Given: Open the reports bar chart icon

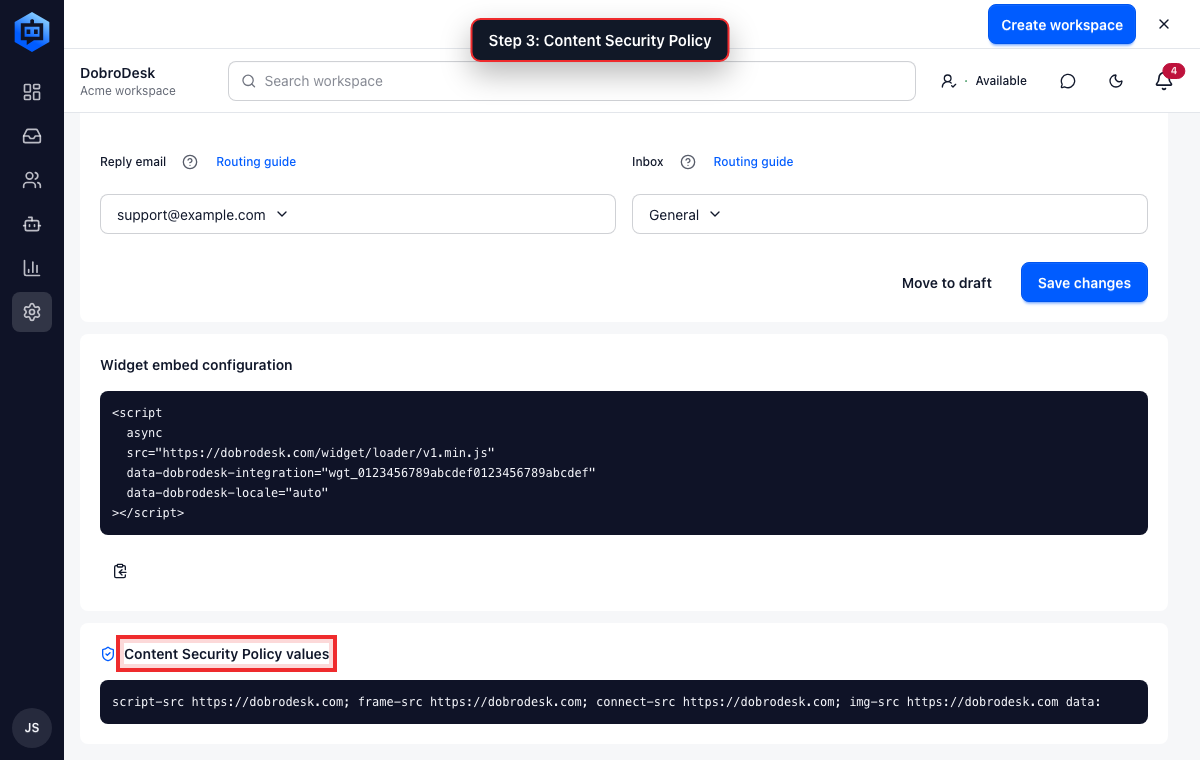Looking at the screenshot, I should pyautogui.click(x=32, y=268).
